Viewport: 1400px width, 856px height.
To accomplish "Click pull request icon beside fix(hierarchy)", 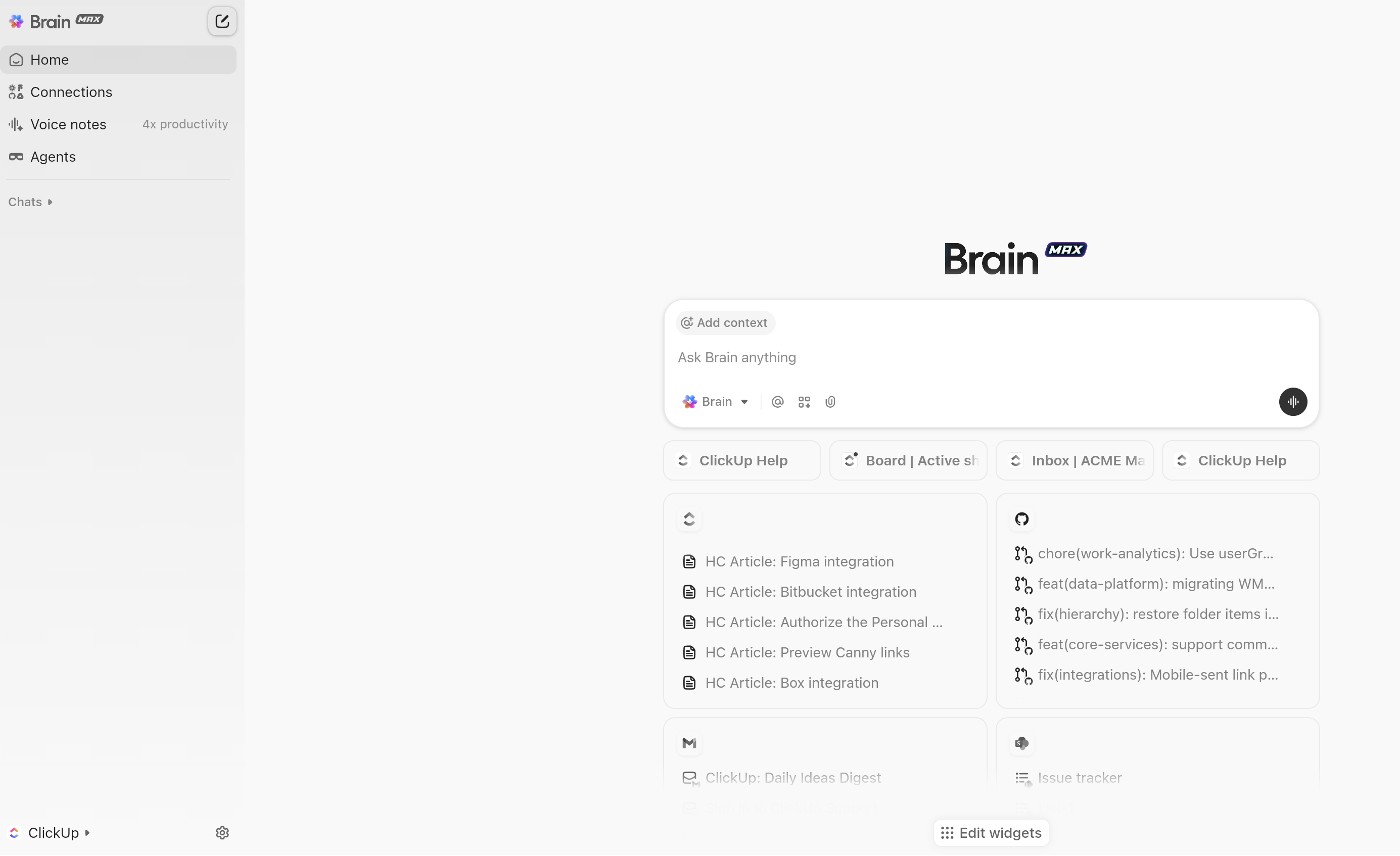I will click(x=1023, y=616).
